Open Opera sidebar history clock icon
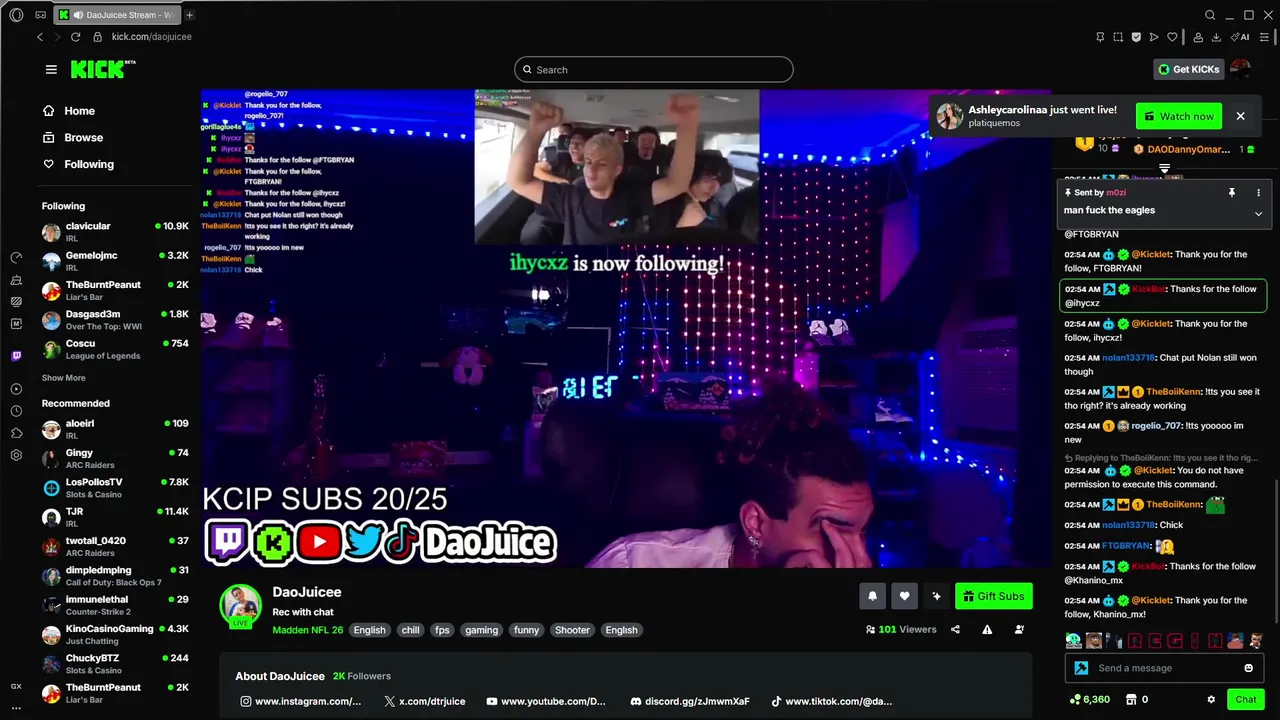This screenshot has width=1280, height=720. [16, 411]
